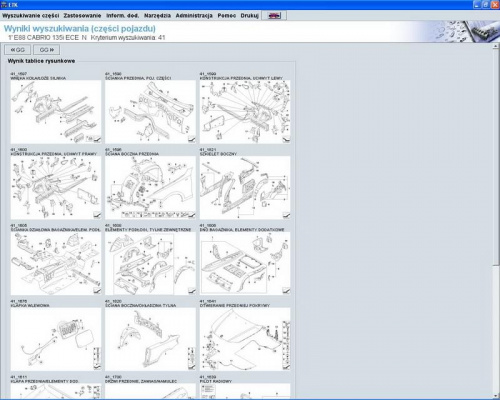Viewport: 500px width, 400px height.
Task: Click the ETK app icon in title bar
Action: pos(4,4)
